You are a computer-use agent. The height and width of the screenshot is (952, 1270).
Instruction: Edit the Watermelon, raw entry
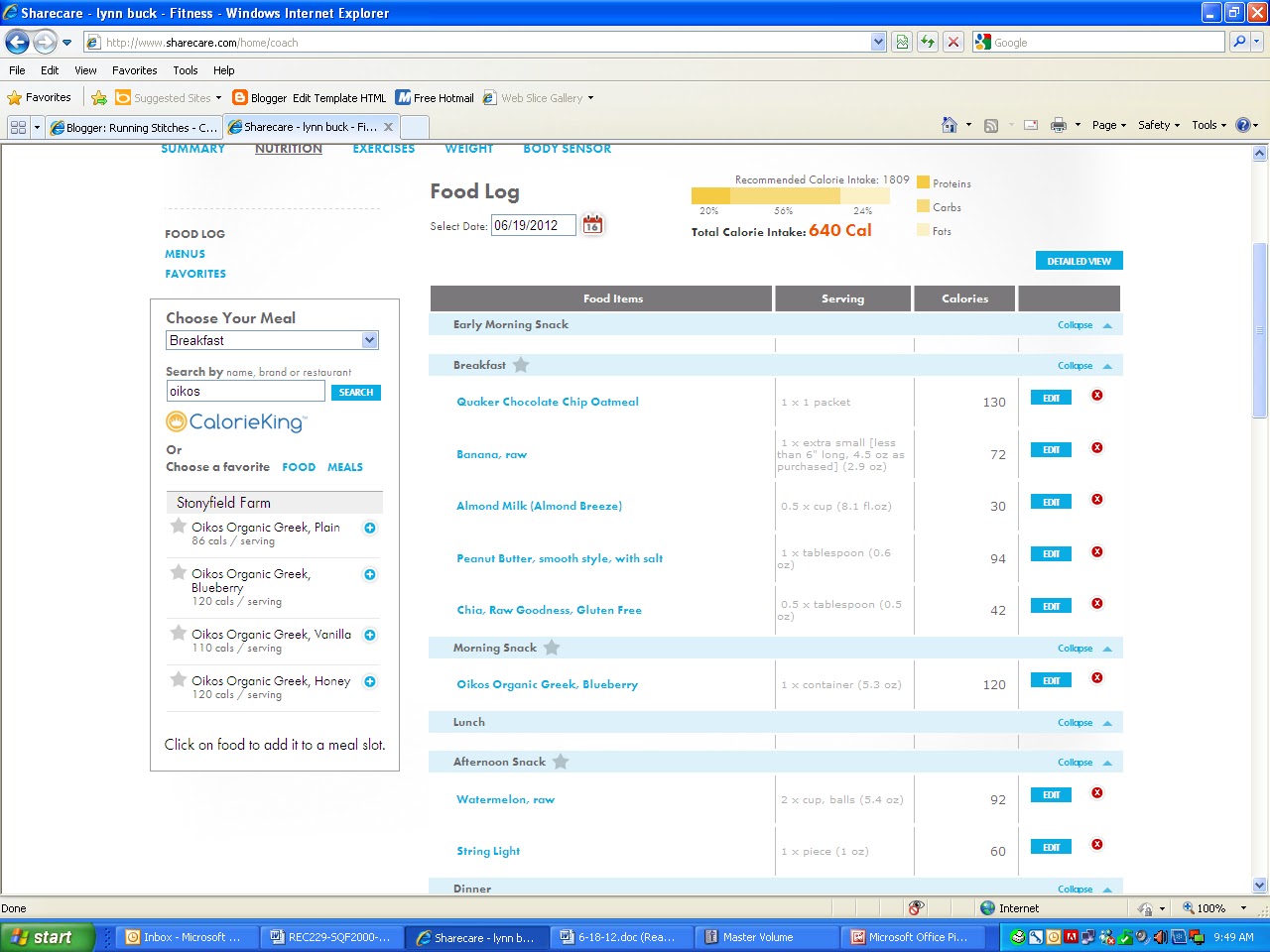(x=1052, y=795)
